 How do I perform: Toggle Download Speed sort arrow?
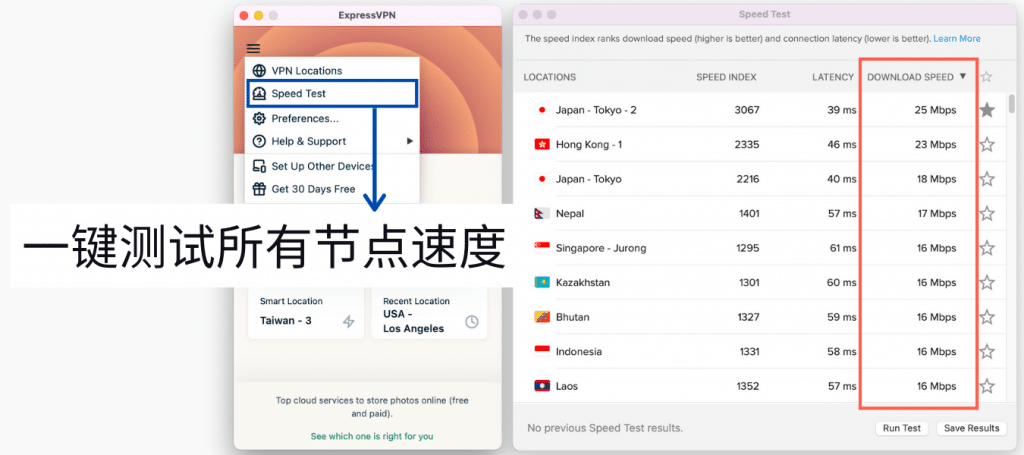pyautogui.click(x=963, y=77)
